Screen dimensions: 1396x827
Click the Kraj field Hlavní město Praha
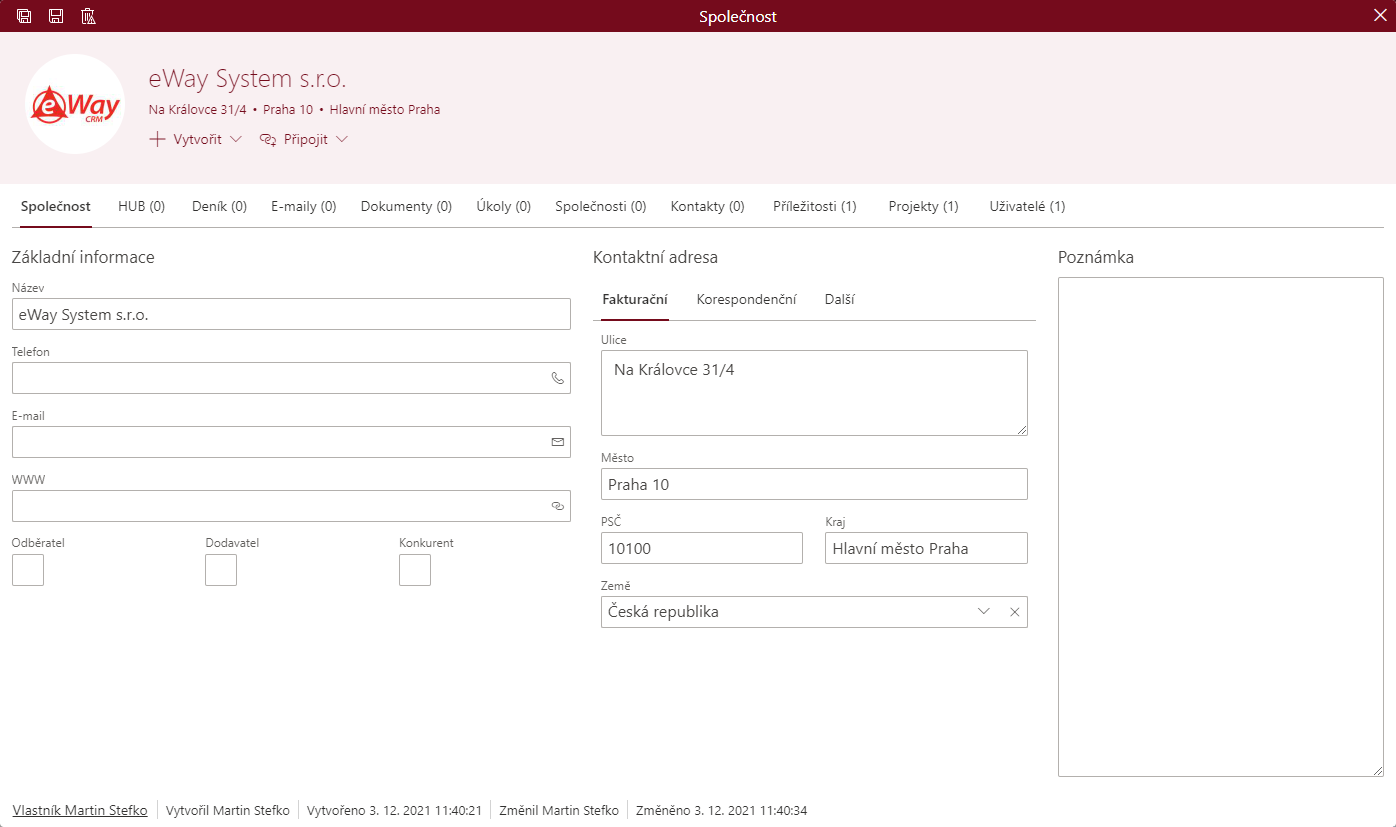pos(926,548)
